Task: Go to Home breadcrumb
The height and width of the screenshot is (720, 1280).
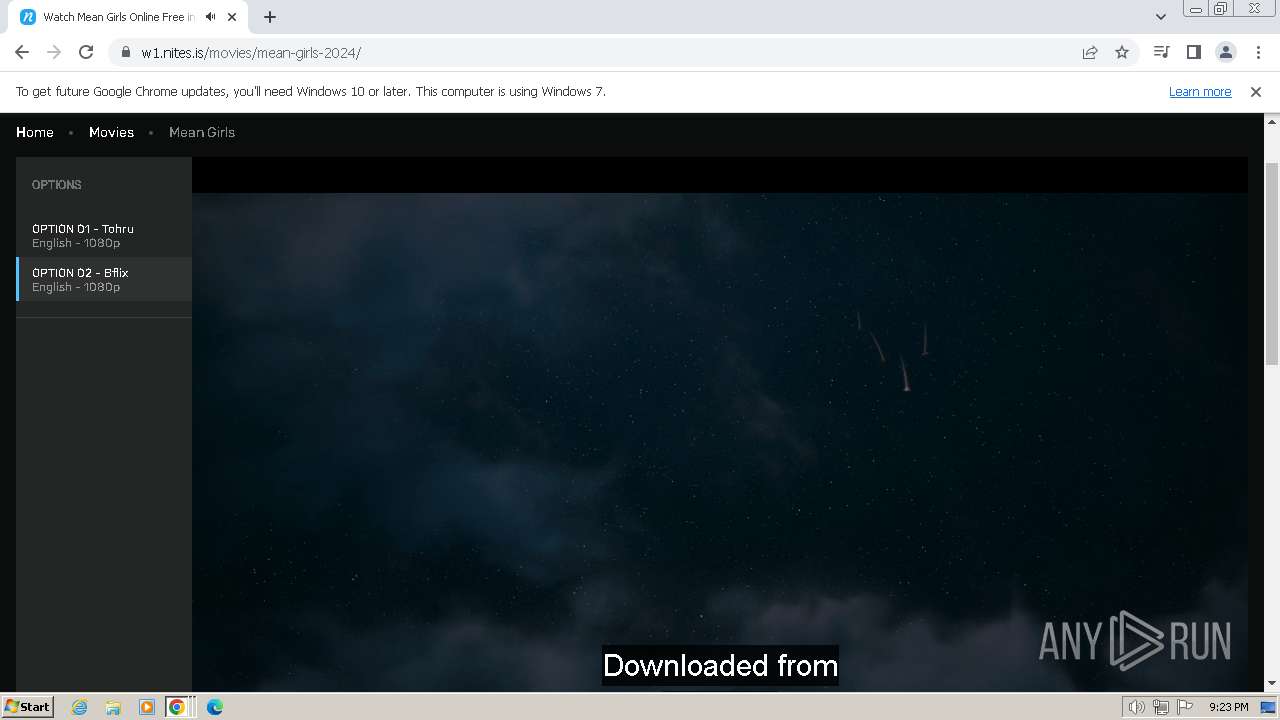Action: tap(35, 132)
